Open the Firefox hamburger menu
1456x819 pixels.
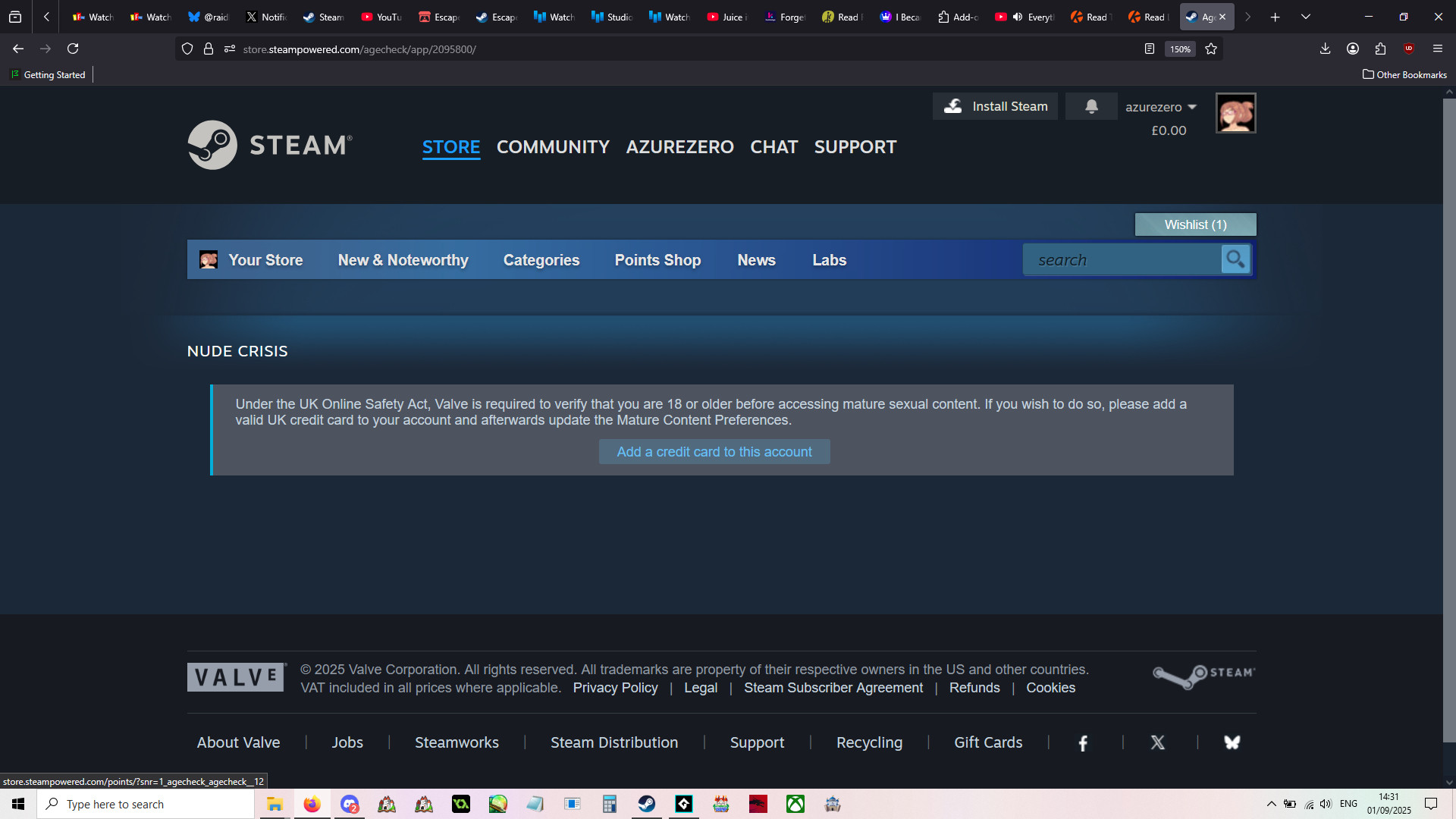click(1437, 49)
